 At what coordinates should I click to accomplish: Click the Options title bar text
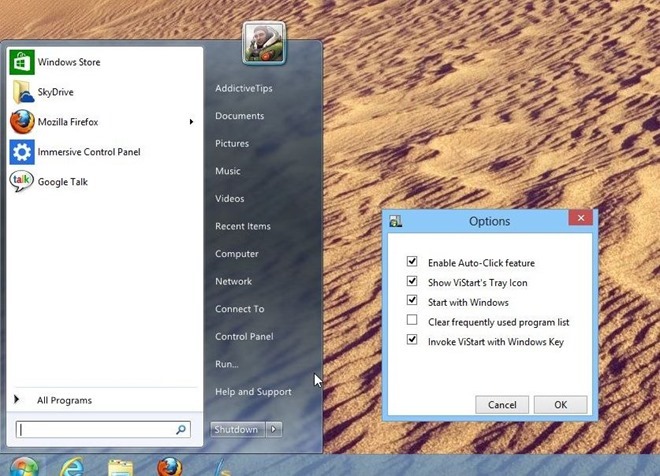pyautogui.click(x=490, y=221)
